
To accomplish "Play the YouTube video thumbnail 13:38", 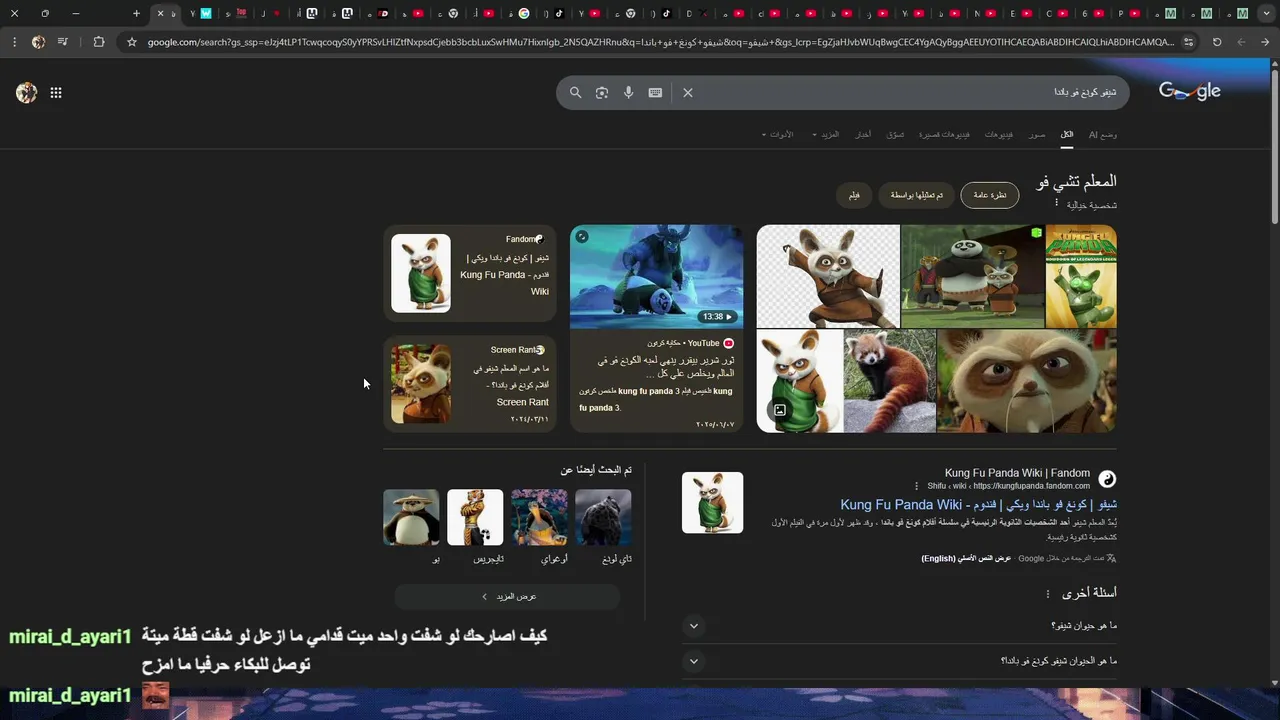I will pos(657,276).
